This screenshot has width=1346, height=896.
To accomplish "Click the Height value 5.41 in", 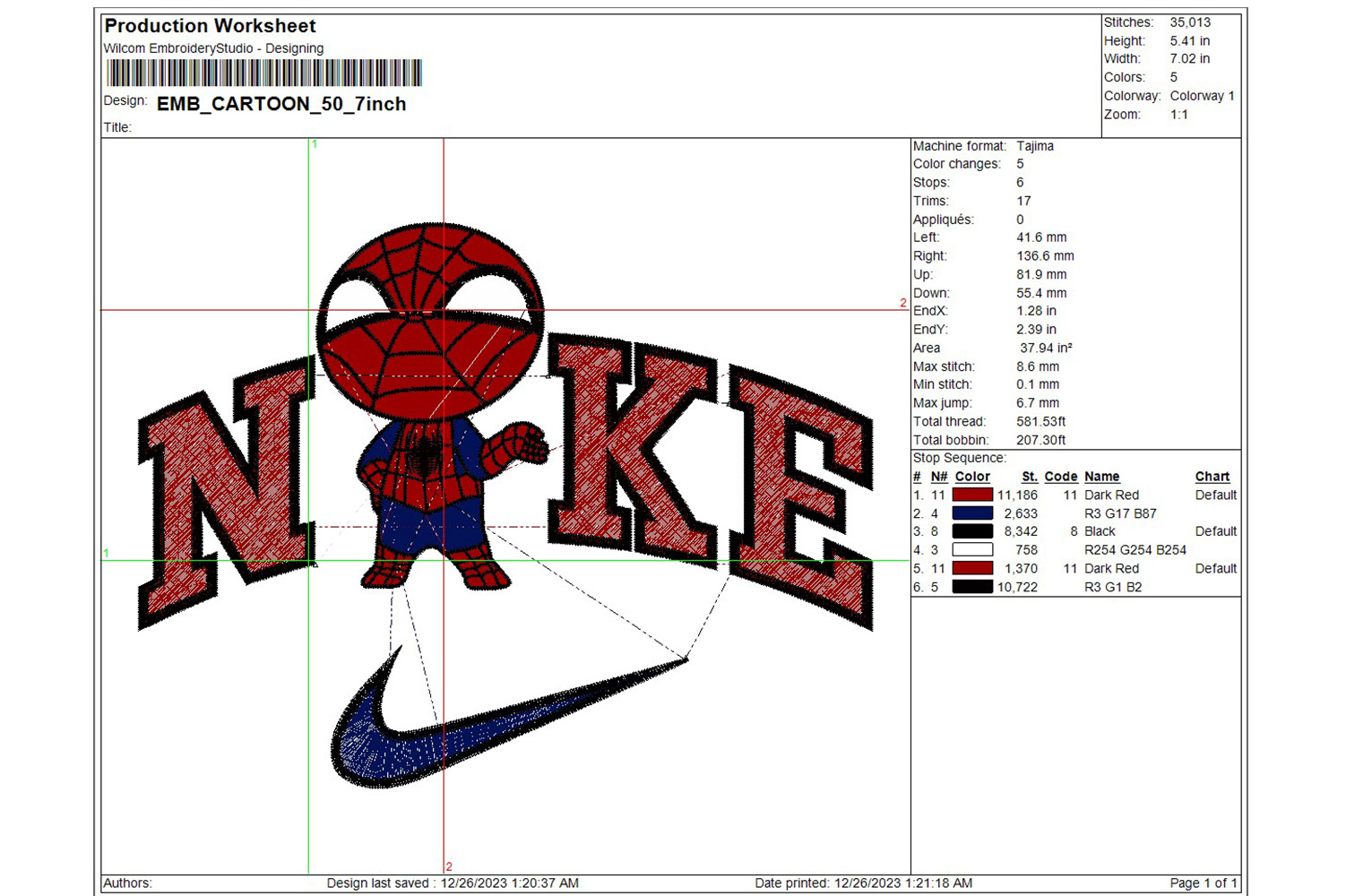I will [1189, 41].
